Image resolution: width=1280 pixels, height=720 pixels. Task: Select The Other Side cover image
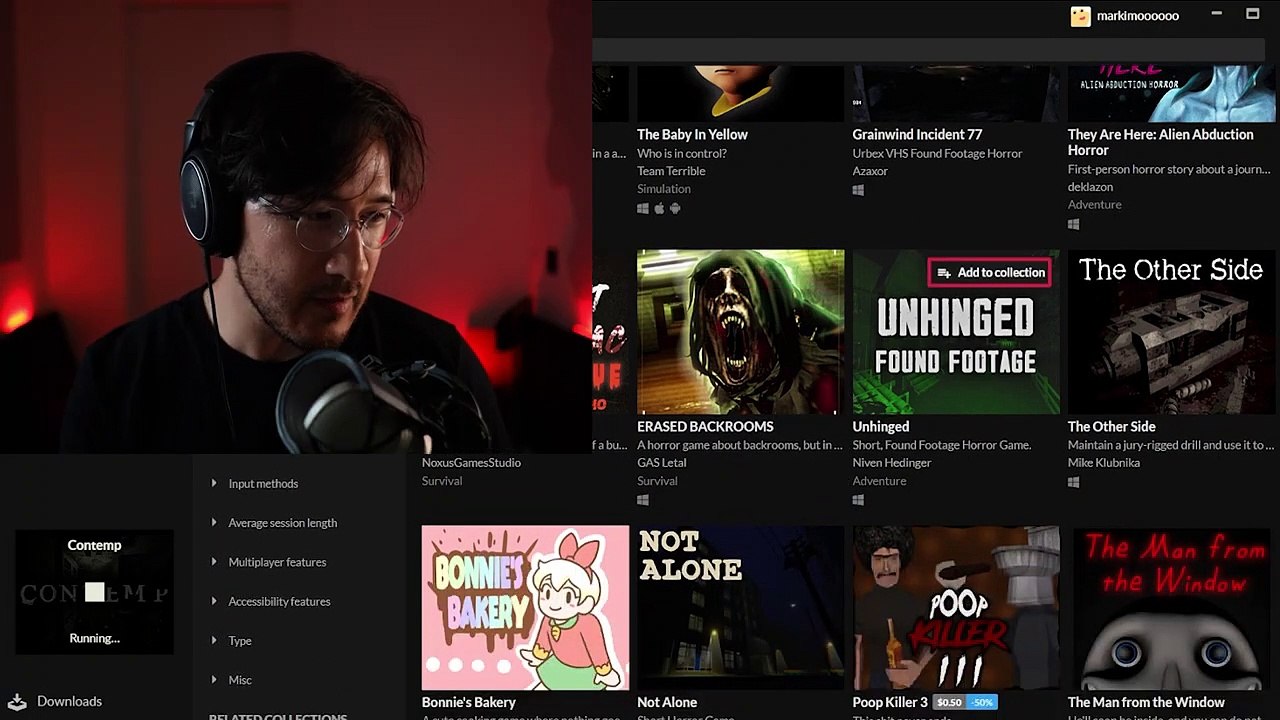click(x=1171, y=332)
